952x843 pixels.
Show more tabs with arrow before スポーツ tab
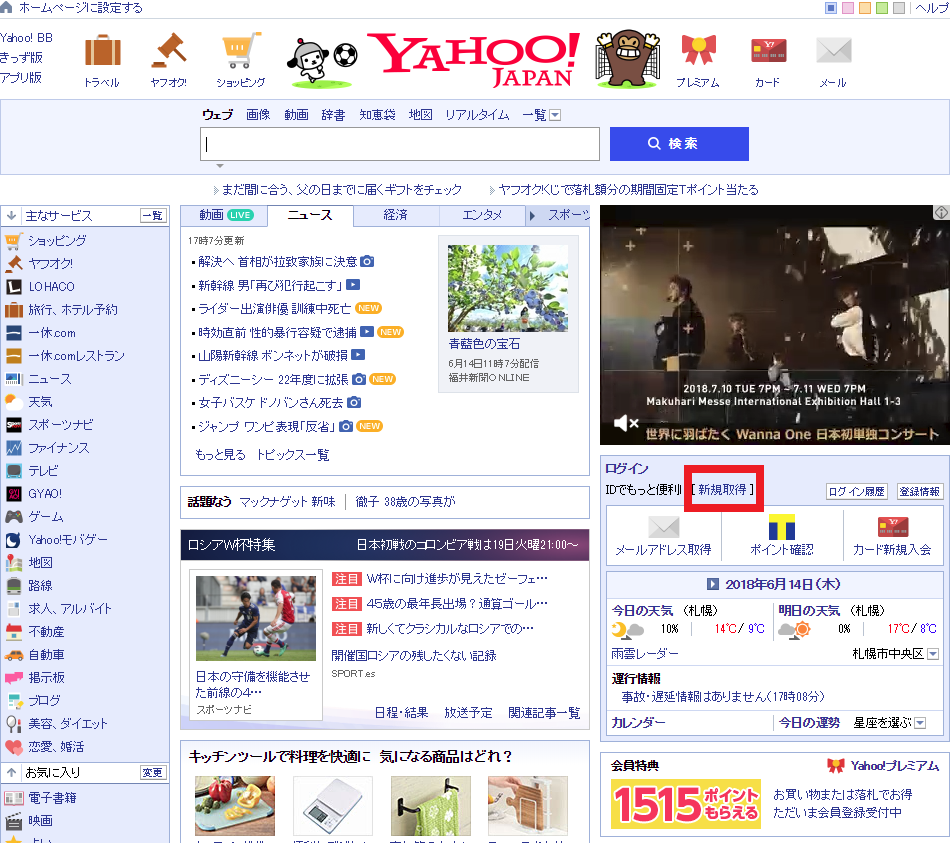(x=532, y=216)
